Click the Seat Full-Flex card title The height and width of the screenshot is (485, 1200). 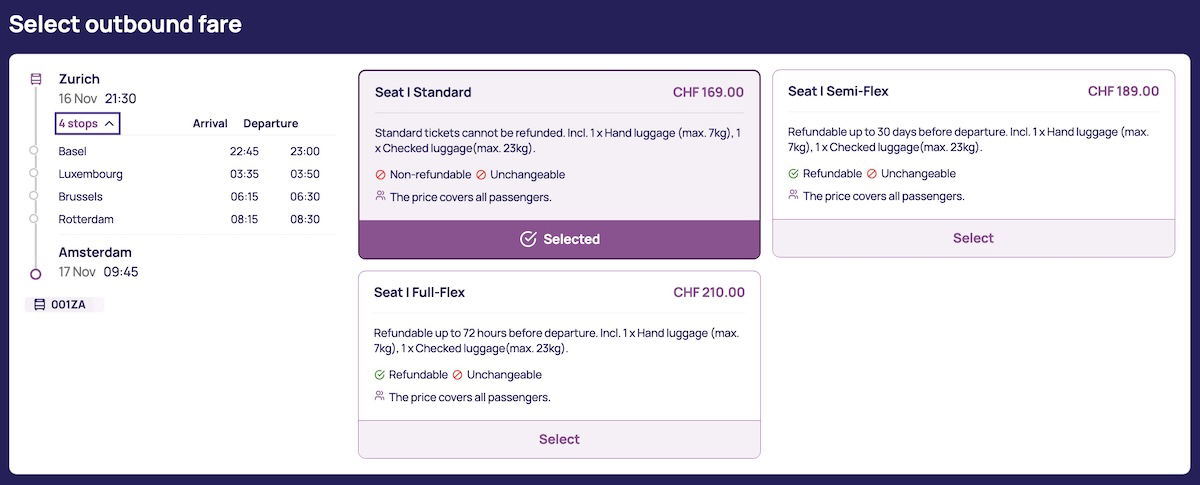click(419, 293)
